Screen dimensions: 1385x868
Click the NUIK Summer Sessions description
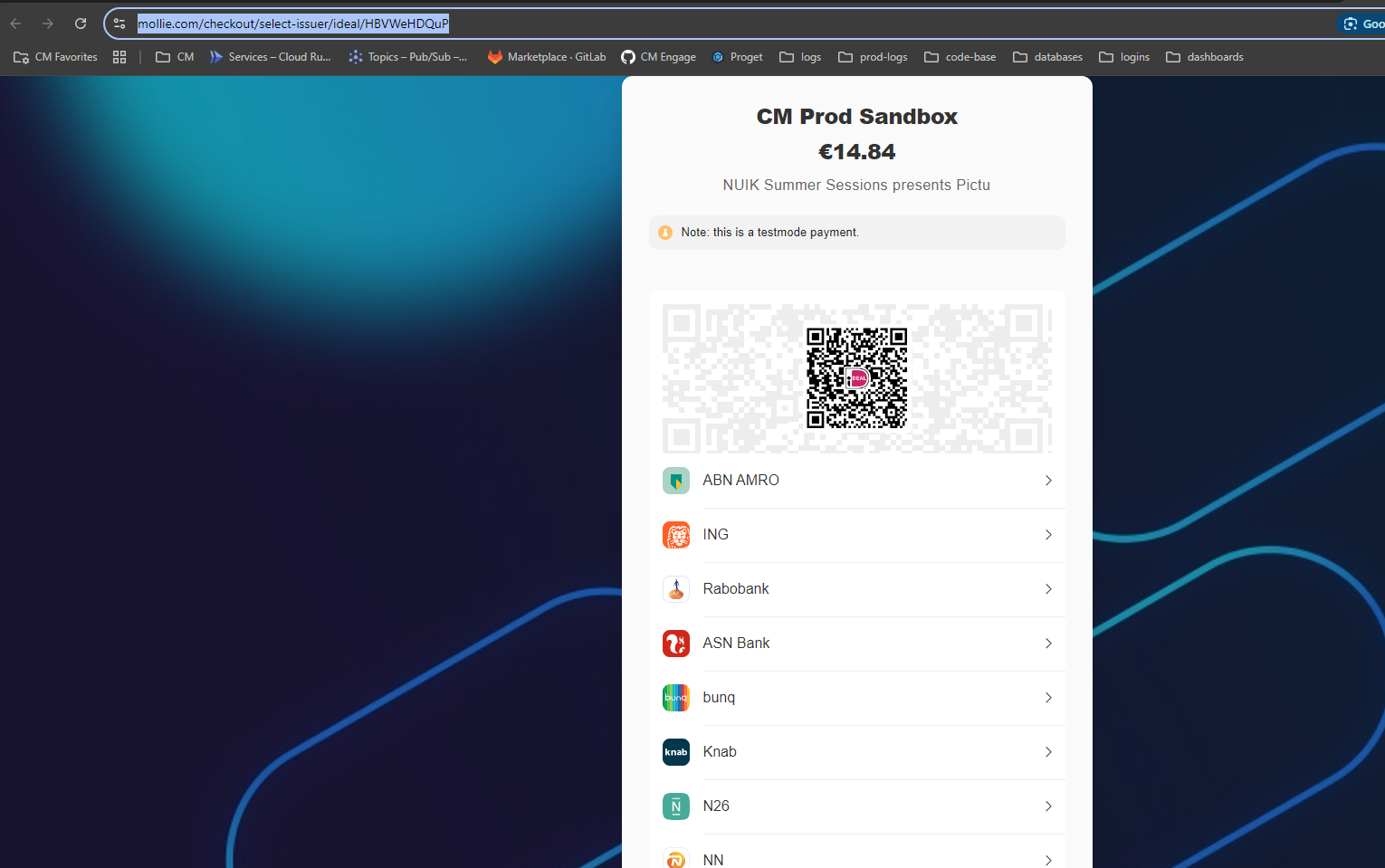(856, 185)
